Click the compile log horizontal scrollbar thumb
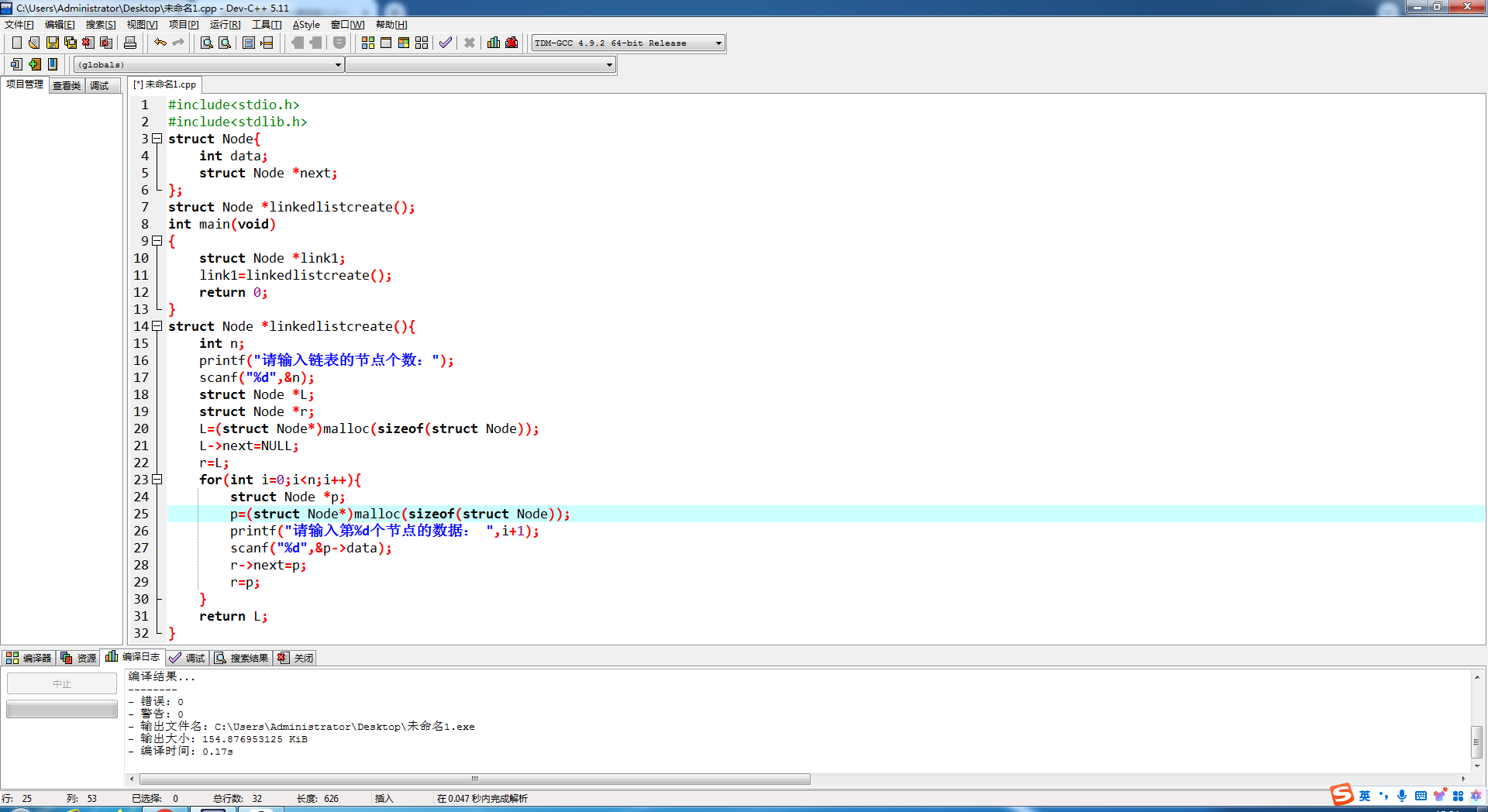The width and height of the screenshot is (1488, 812). [475, 779]
